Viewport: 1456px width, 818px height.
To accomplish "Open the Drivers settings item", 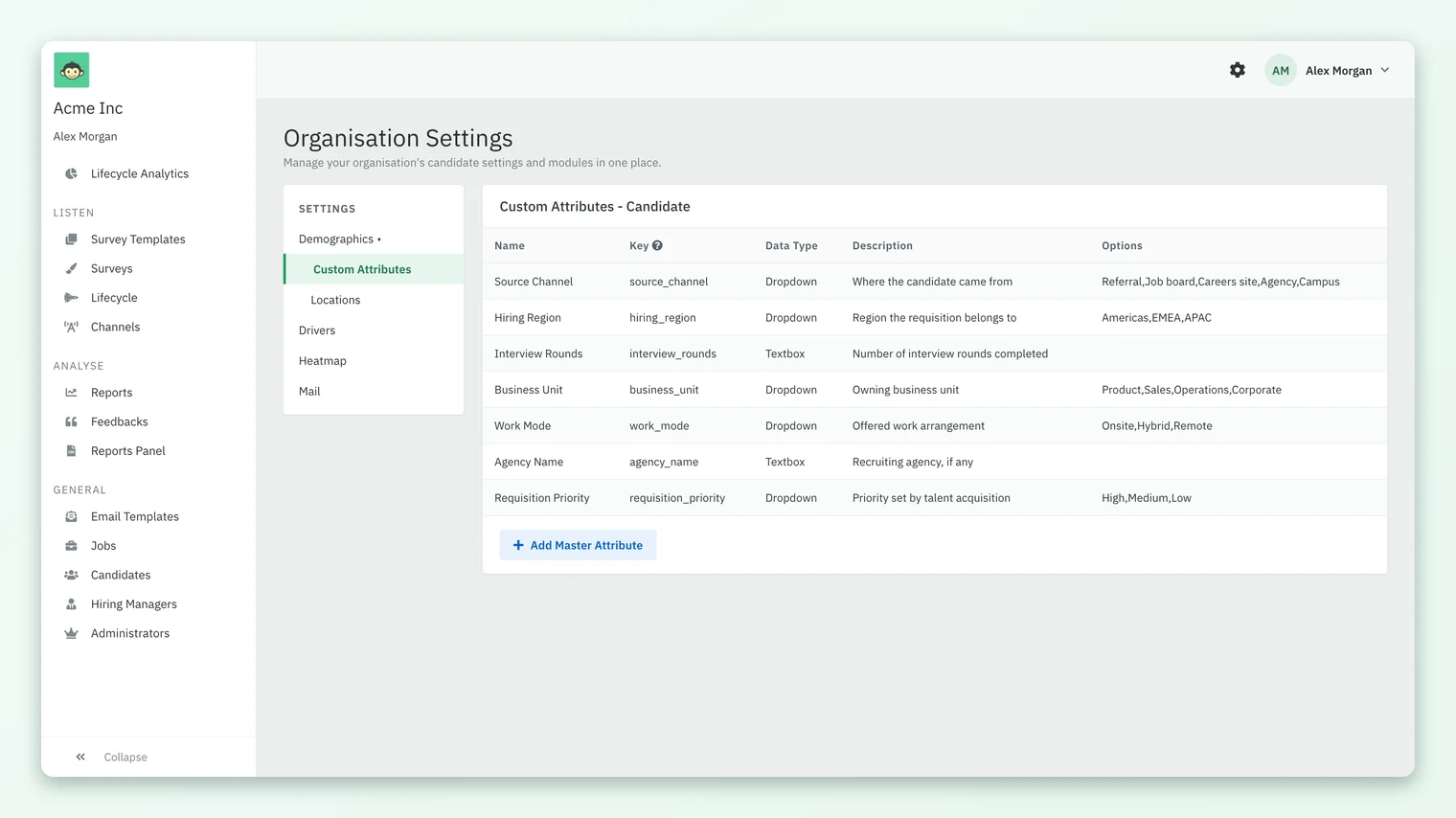I will 317,330.
